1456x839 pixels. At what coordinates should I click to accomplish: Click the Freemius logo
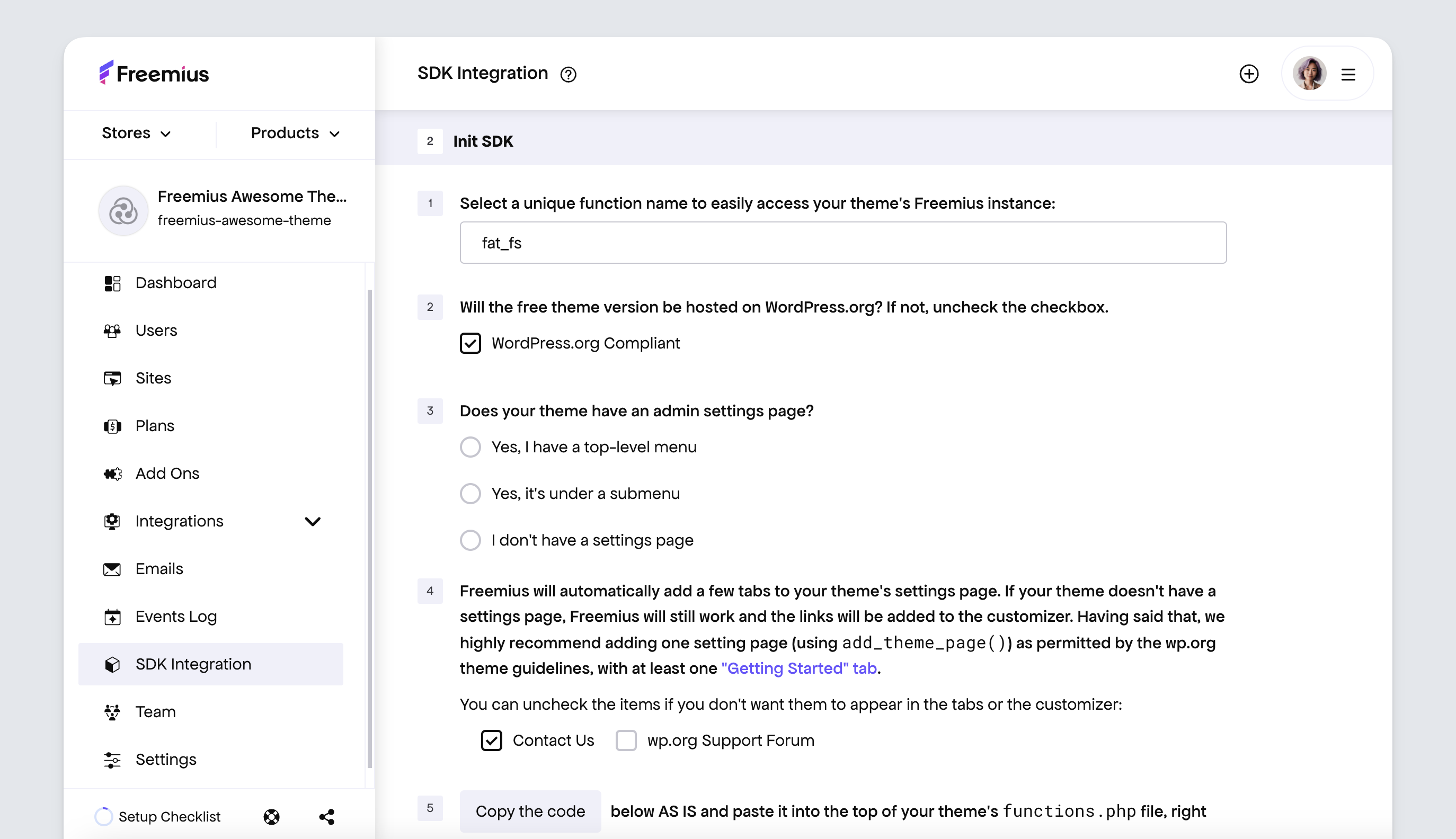click(x=154, y=73)
